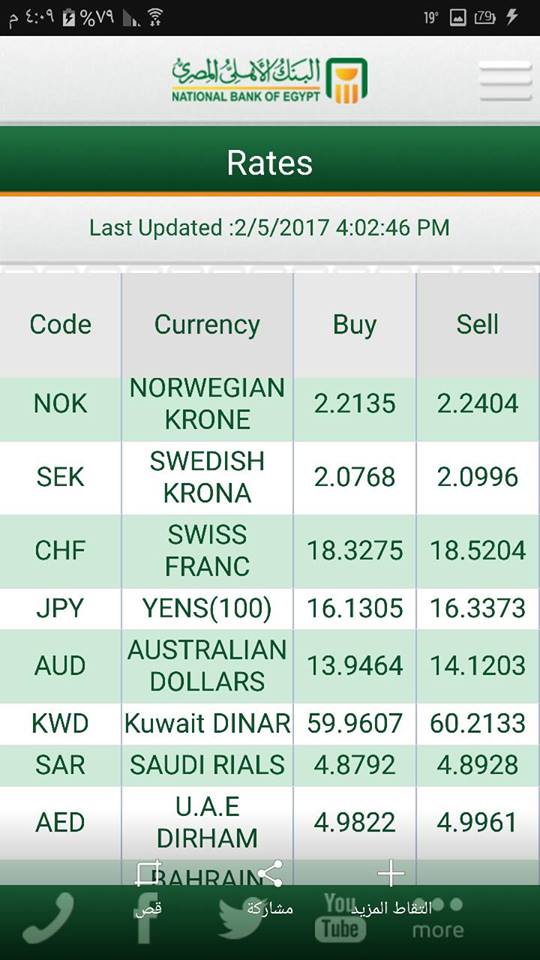The height and width of the screenshot is (960, 540).
Task: Open the Twitter bird icon
Action: [x=245, y=918]
